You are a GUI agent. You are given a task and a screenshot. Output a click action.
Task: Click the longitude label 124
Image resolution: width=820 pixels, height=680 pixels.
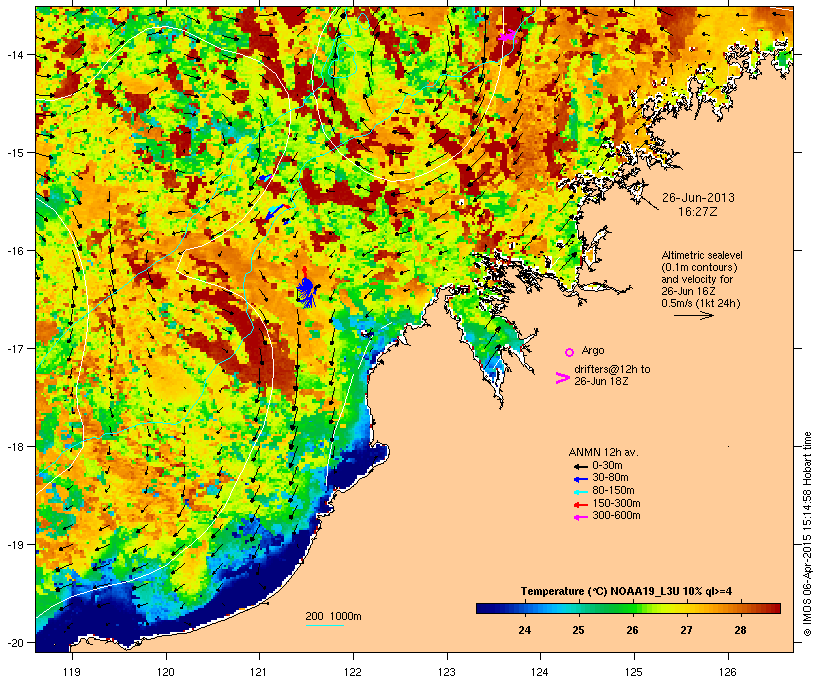coord(540,672)
